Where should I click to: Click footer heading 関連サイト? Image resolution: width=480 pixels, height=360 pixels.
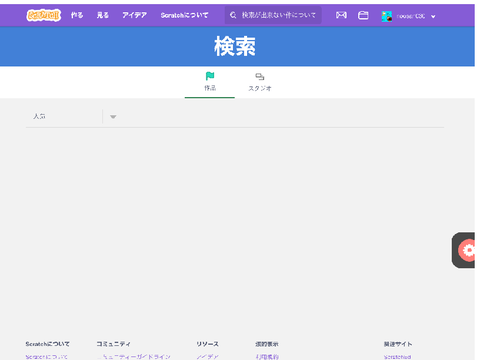coord(398,344)
